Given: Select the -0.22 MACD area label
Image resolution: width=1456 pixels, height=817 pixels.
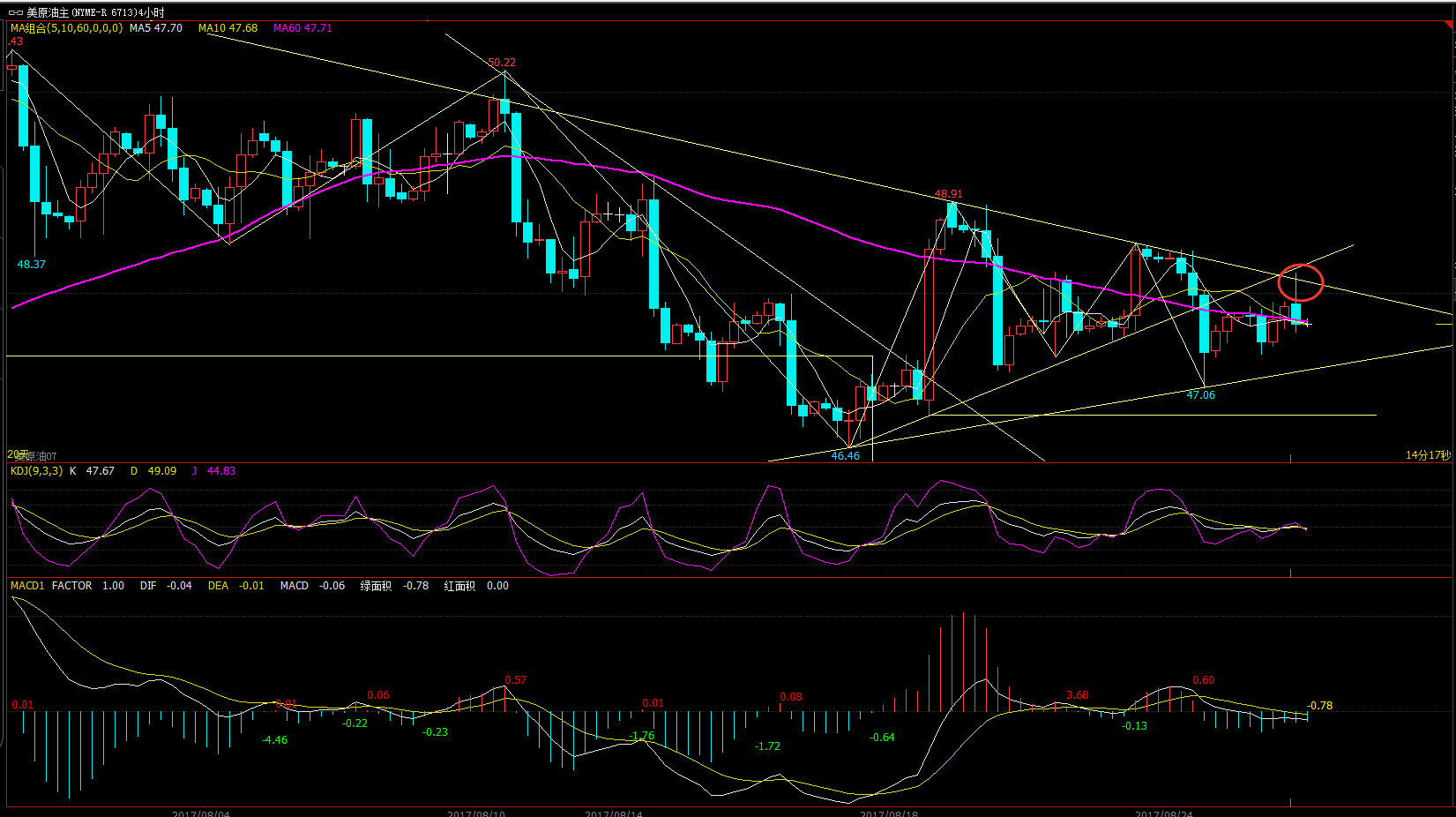Looking at the screenshot, I should click(355, 723).
